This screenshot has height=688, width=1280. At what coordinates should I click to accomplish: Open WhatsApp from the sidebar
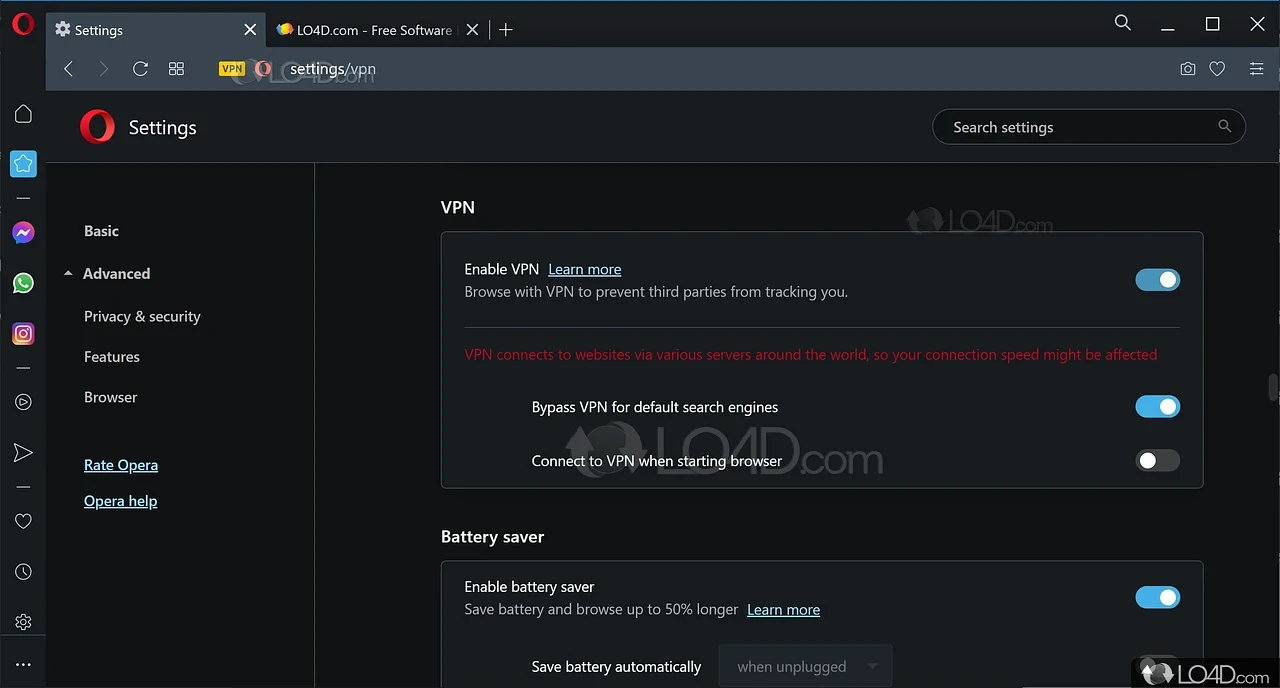[x=23, y=283]
